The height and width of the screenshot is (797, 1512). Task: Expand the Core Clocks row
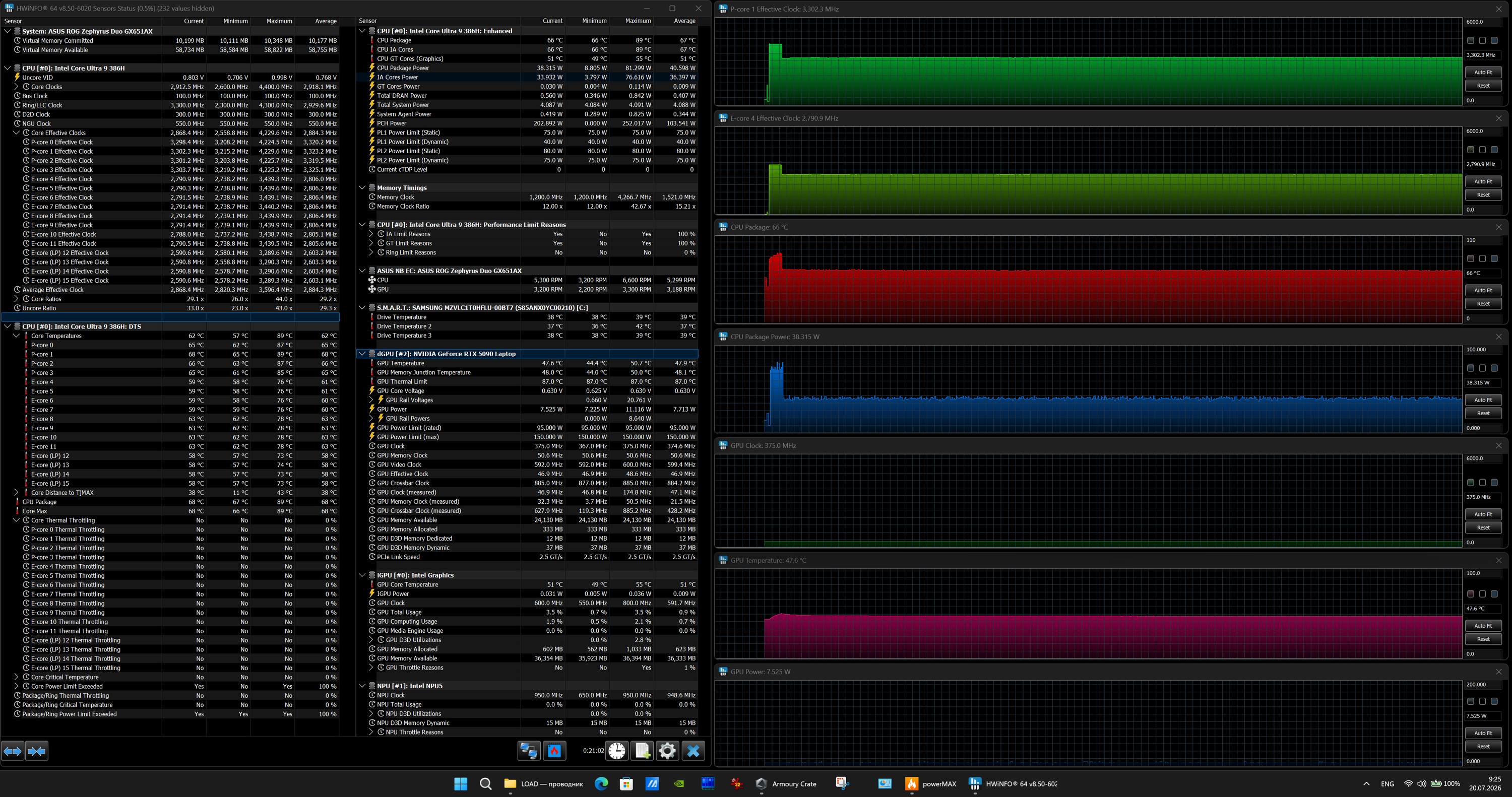click(17, 86)
